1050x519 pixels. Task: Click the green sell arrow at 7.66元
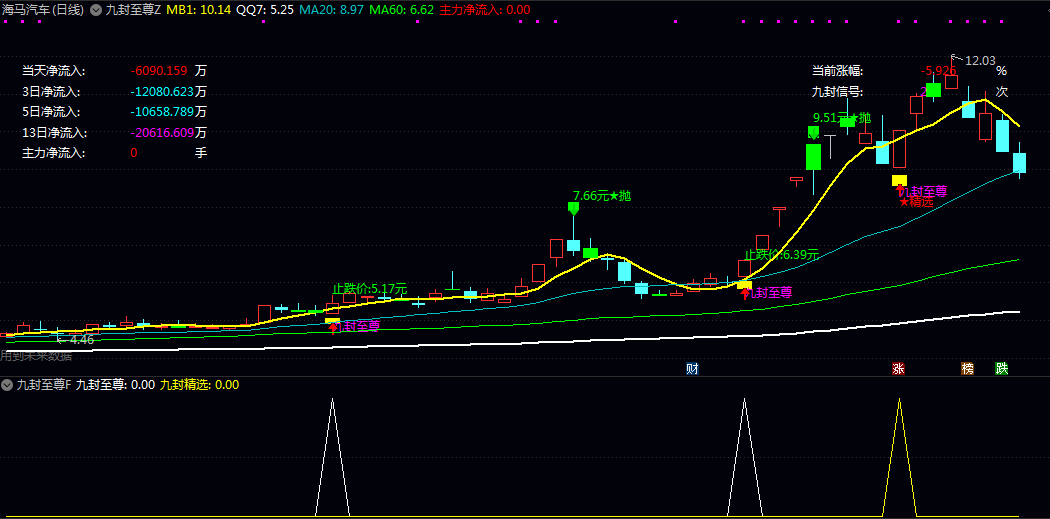click(x=573, y=208)
